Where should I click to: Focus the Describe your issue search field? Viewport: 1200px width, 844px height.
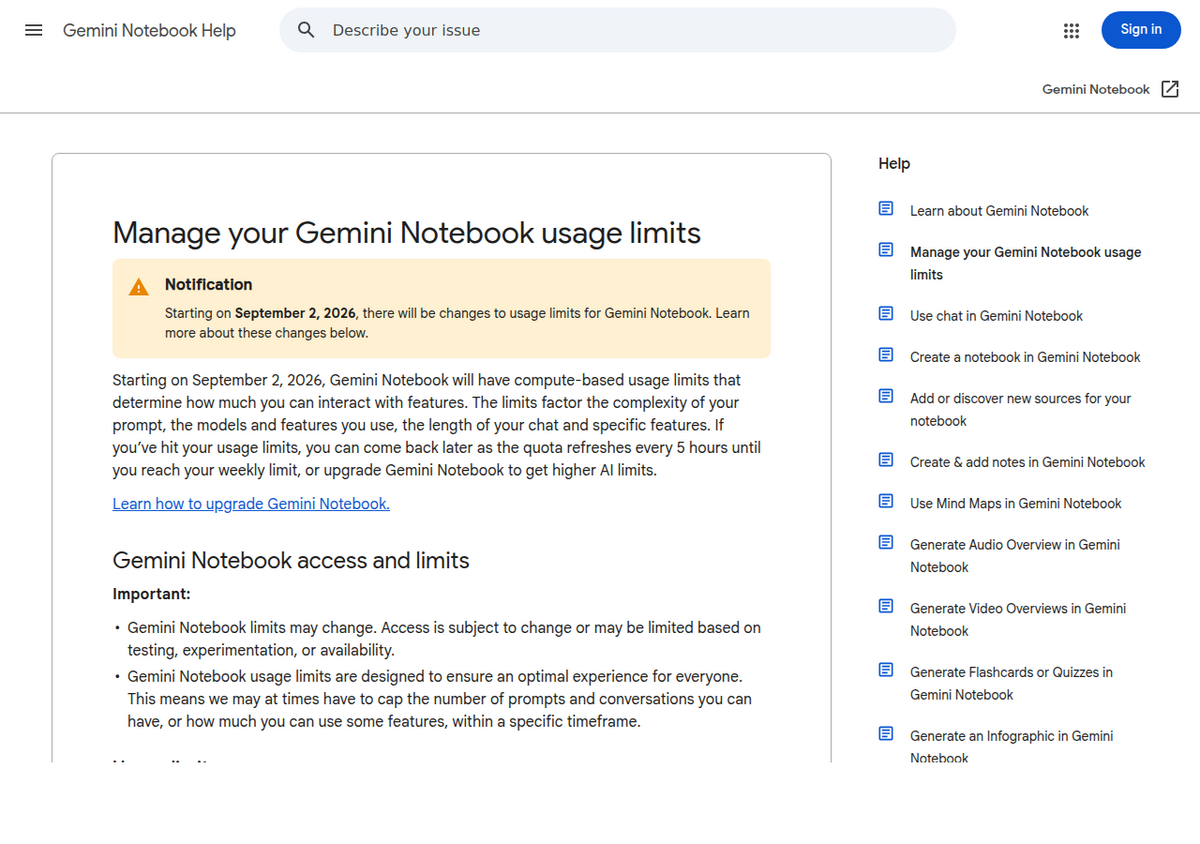pos(617,30)
